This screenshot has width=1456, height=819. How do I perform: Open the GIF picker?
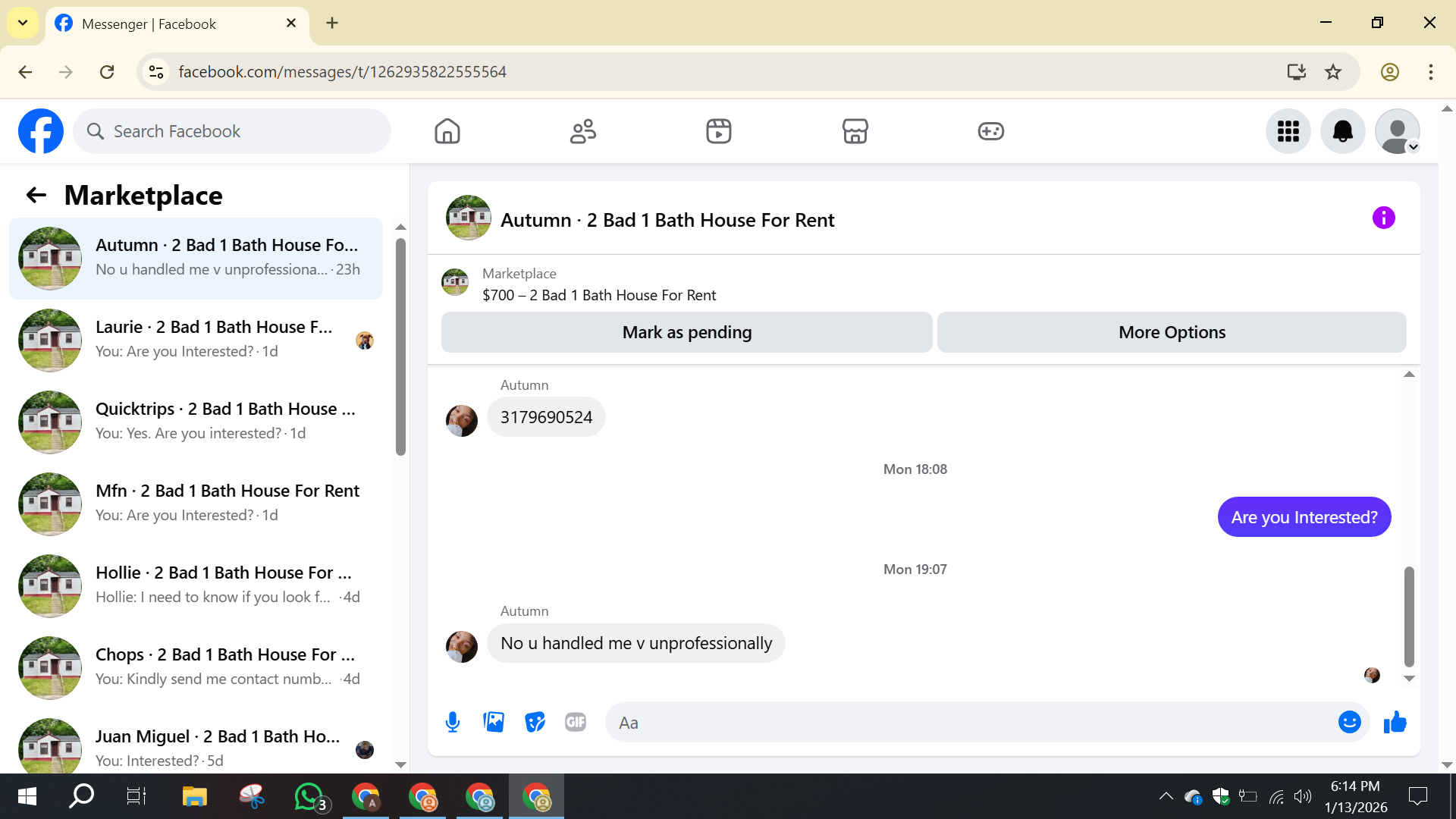(576, 722)
